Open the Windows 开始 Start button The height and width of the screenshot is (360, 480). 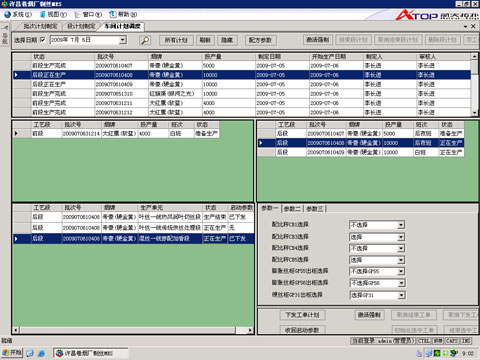(12, 353)
